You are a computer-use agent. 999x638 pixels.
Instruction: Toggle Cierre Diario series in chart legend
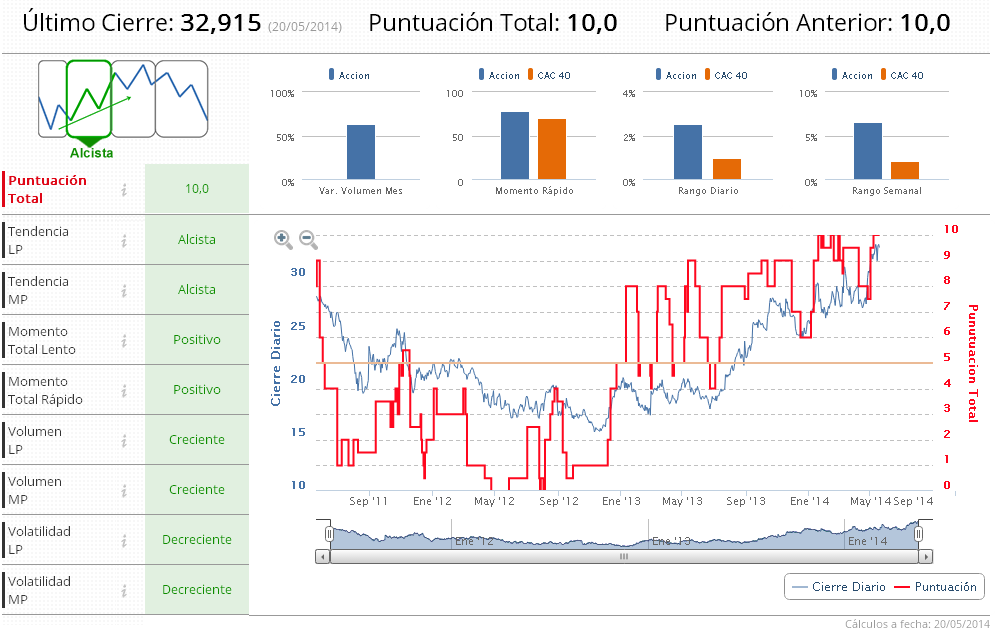pos(838,587)
